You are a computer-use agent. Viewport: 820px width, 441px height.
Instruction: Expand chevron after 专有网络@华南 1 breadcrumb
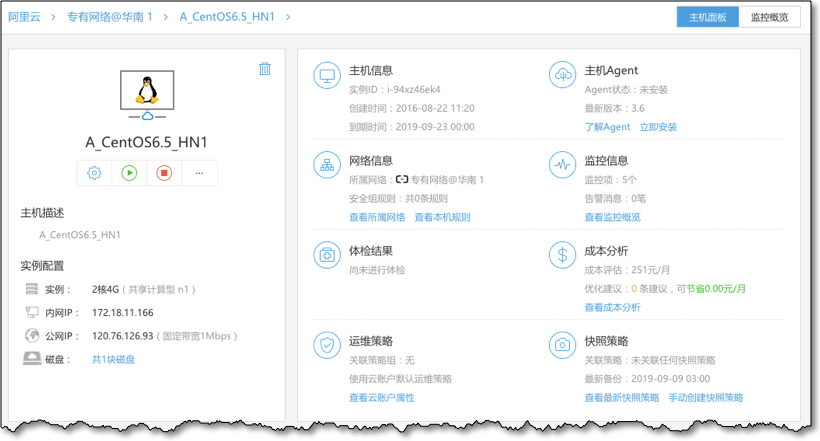pyautogui.click(x=166, y=17)
